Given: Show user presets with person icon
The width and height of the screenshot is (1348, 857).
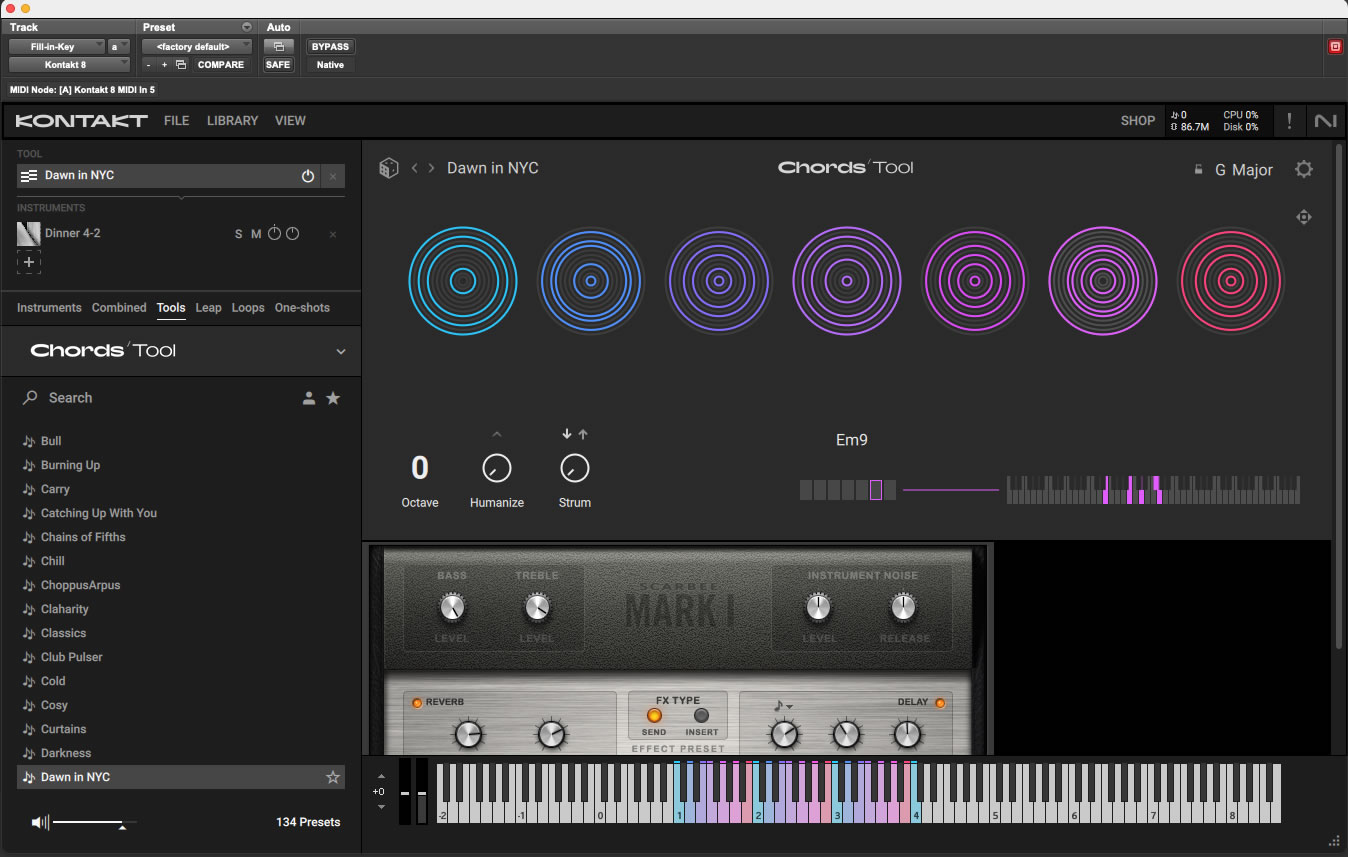Looking at the screenshot, I should click(309, 398).
